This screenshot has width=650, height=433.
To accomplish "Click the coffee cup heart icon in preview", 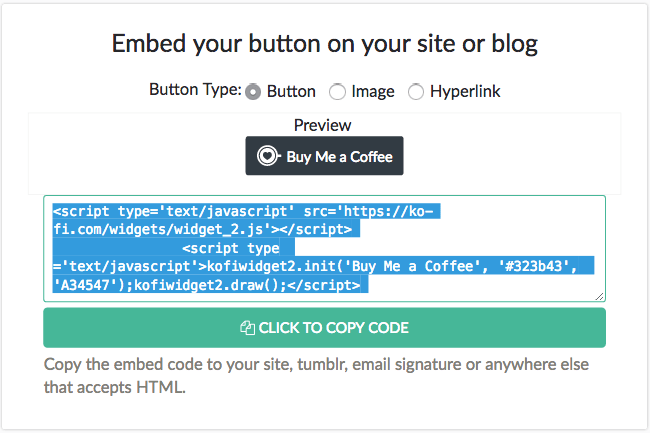I will [x=268, y=156].
